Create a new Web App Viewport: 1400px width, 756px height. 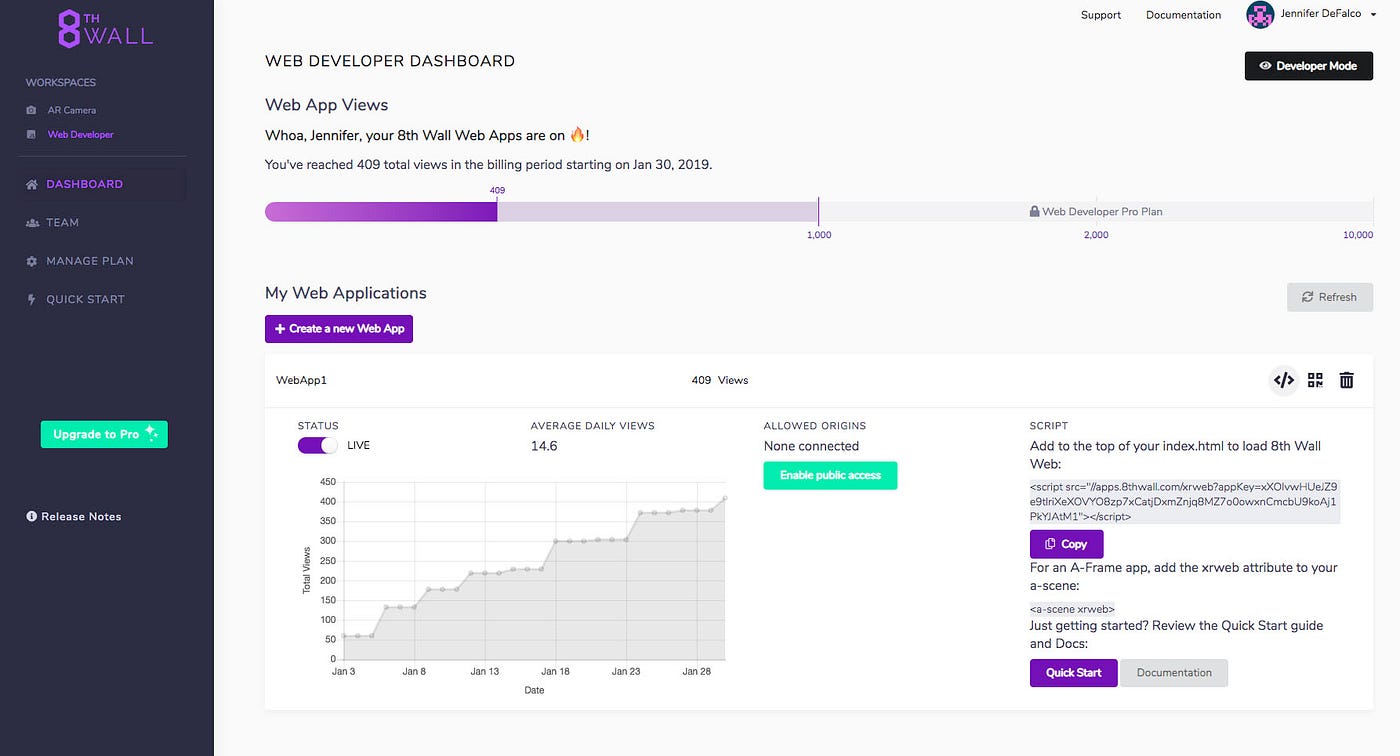point(338,328)
